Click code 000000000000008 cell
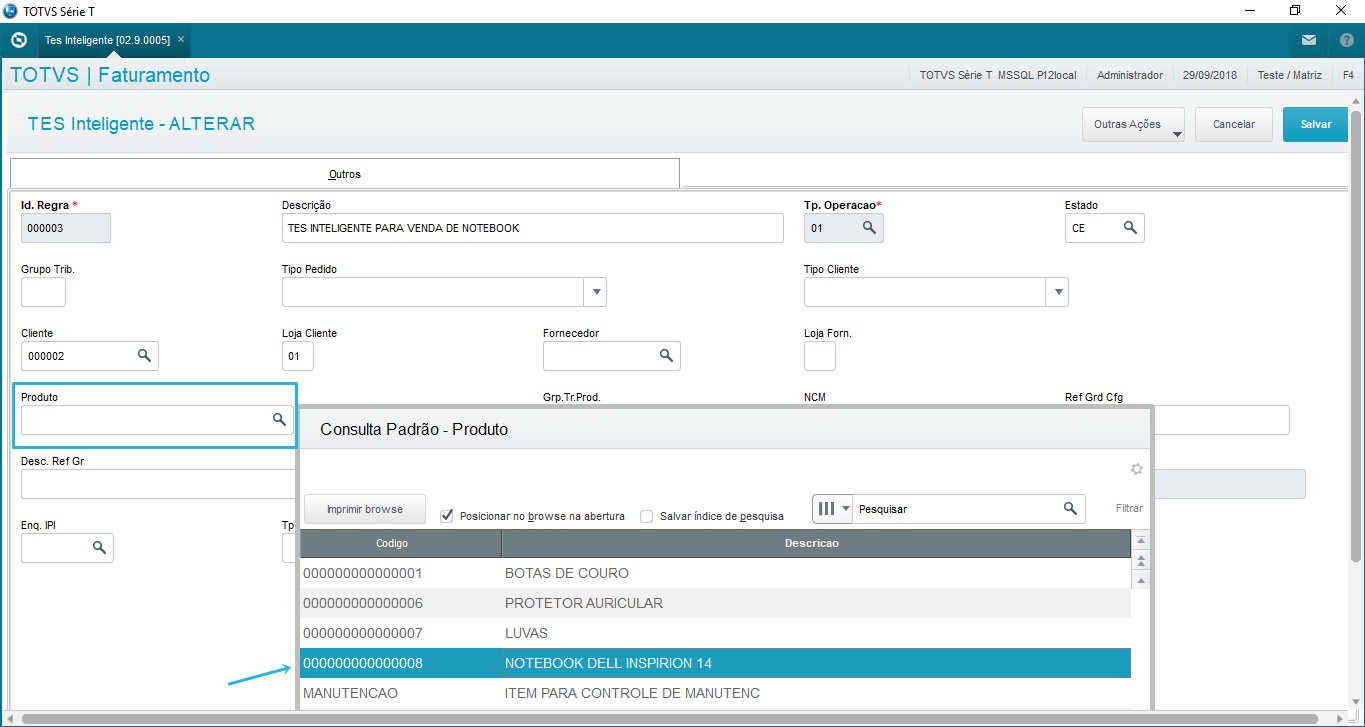 (400, 663)
